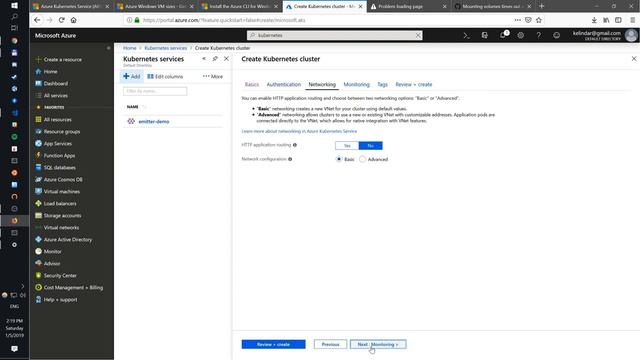The width and height of the screenshot is (640, 360).
Task: Expand Windows system tray hidden icons
Action: coord(22,287)
